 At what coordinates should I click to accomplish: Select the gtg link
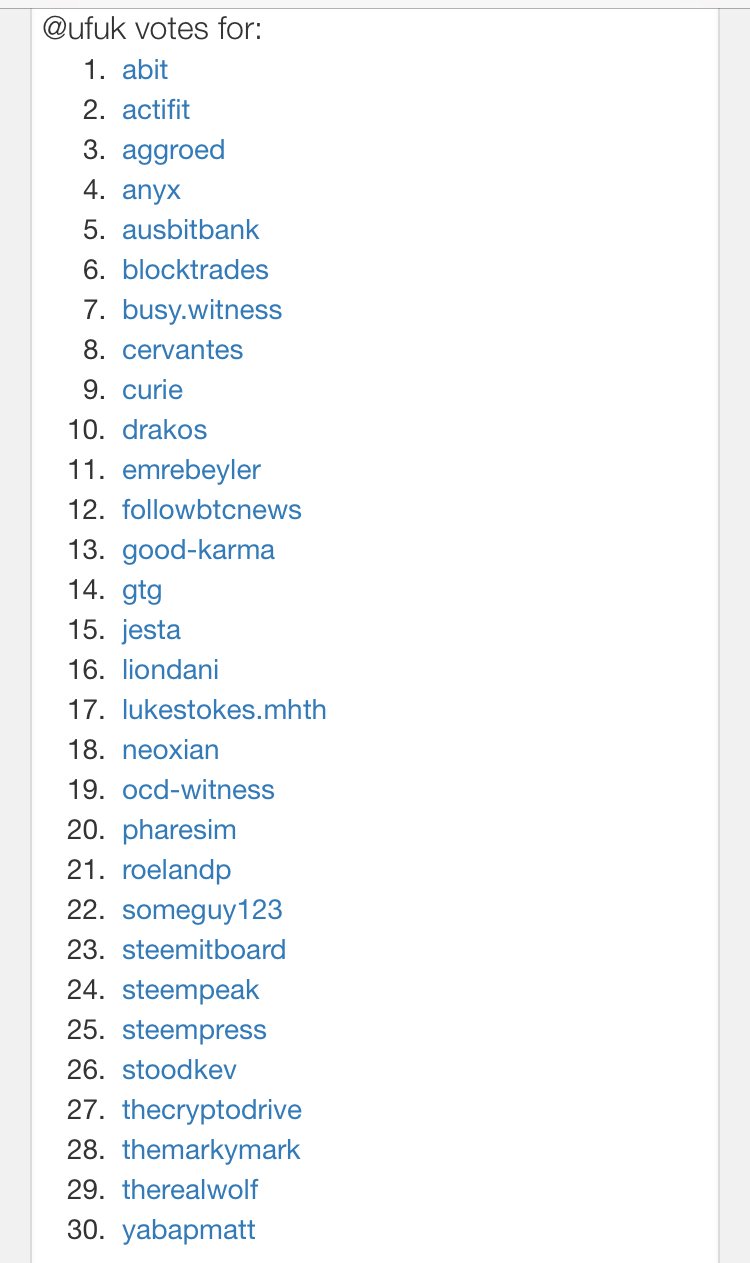point(142,591)
